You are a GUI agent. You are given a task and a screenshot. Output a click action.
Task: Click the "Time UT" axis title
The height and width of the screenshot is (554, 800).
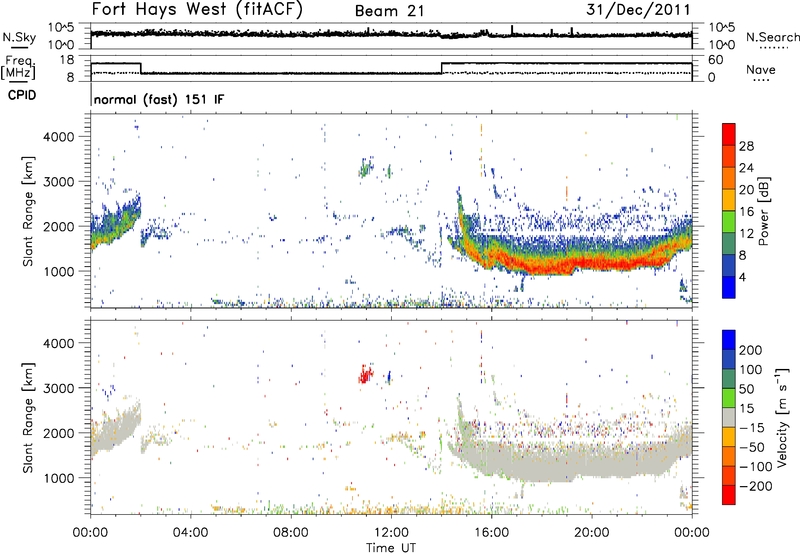(391, 548)
